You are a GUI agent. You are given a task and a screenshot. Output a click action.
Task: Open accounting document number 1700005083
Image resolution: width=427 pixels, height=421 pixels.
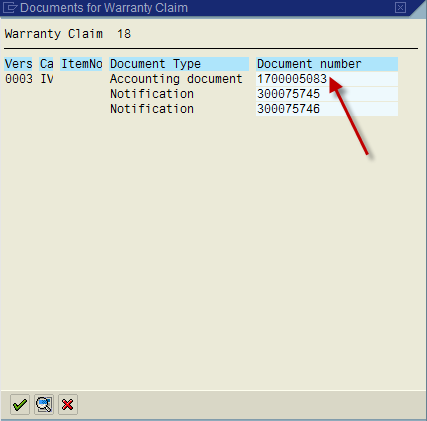point(292,79)
